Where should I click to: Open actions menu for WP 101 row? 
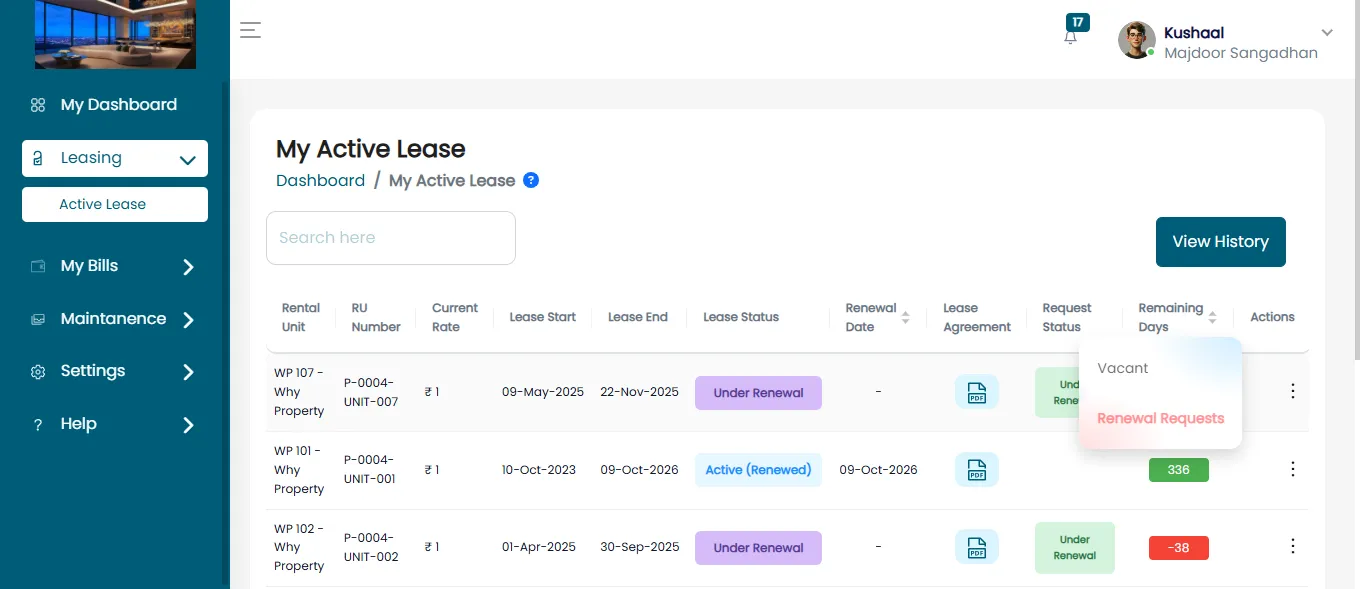pyautogui.click(x=1292, y=469)
